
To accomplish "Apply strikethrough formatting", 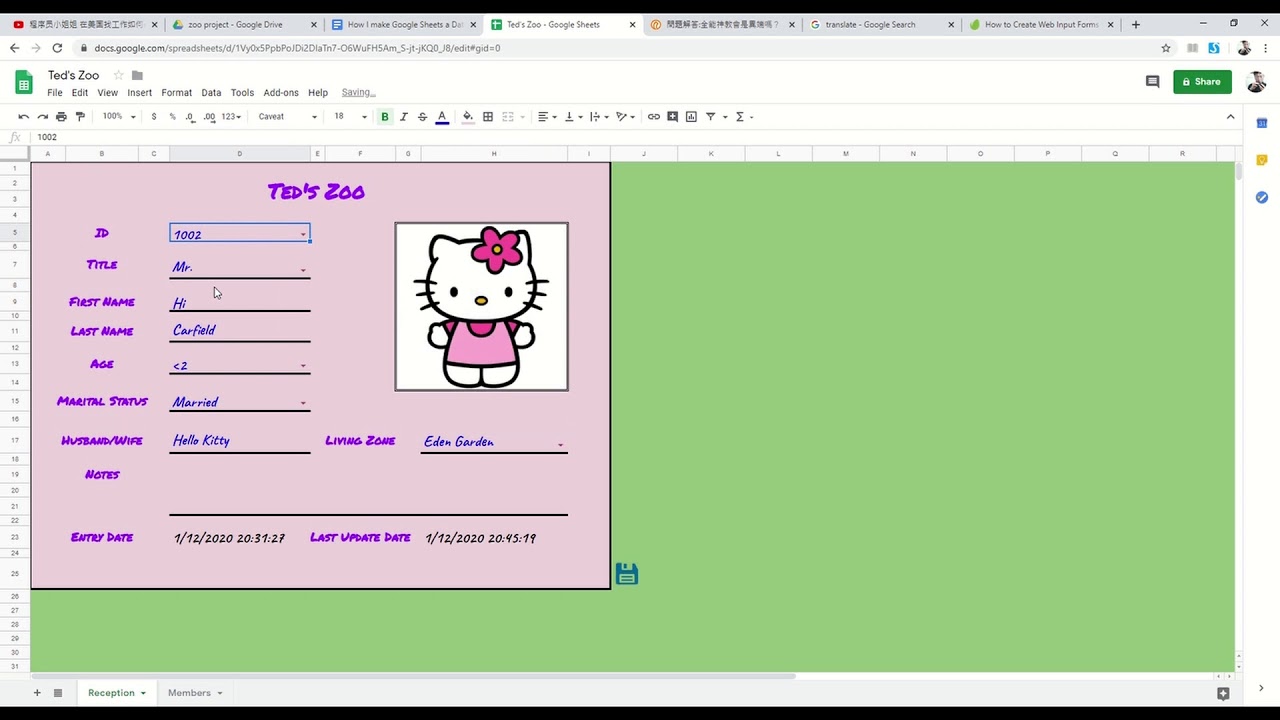I will tap(422, 117).
